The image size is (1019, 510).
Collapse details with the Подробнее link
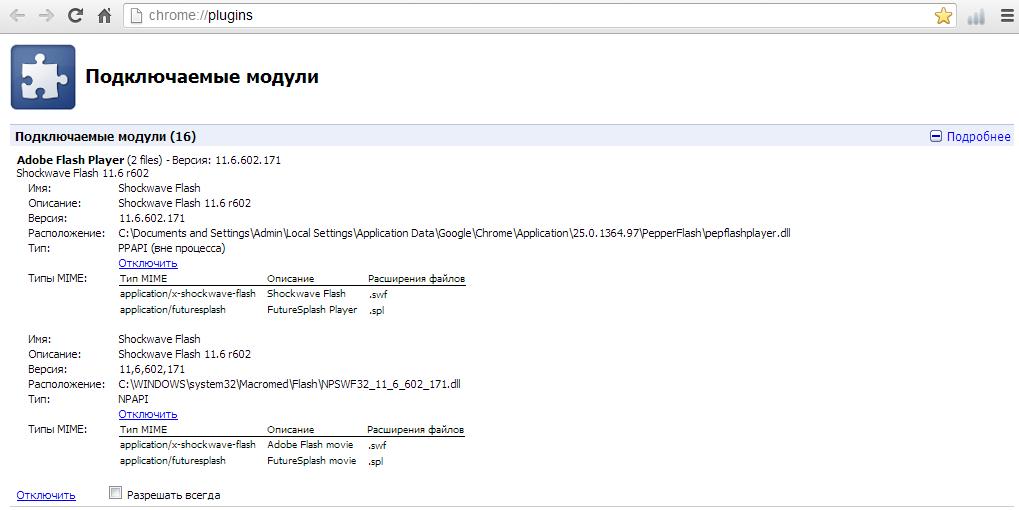click(970, 136)
